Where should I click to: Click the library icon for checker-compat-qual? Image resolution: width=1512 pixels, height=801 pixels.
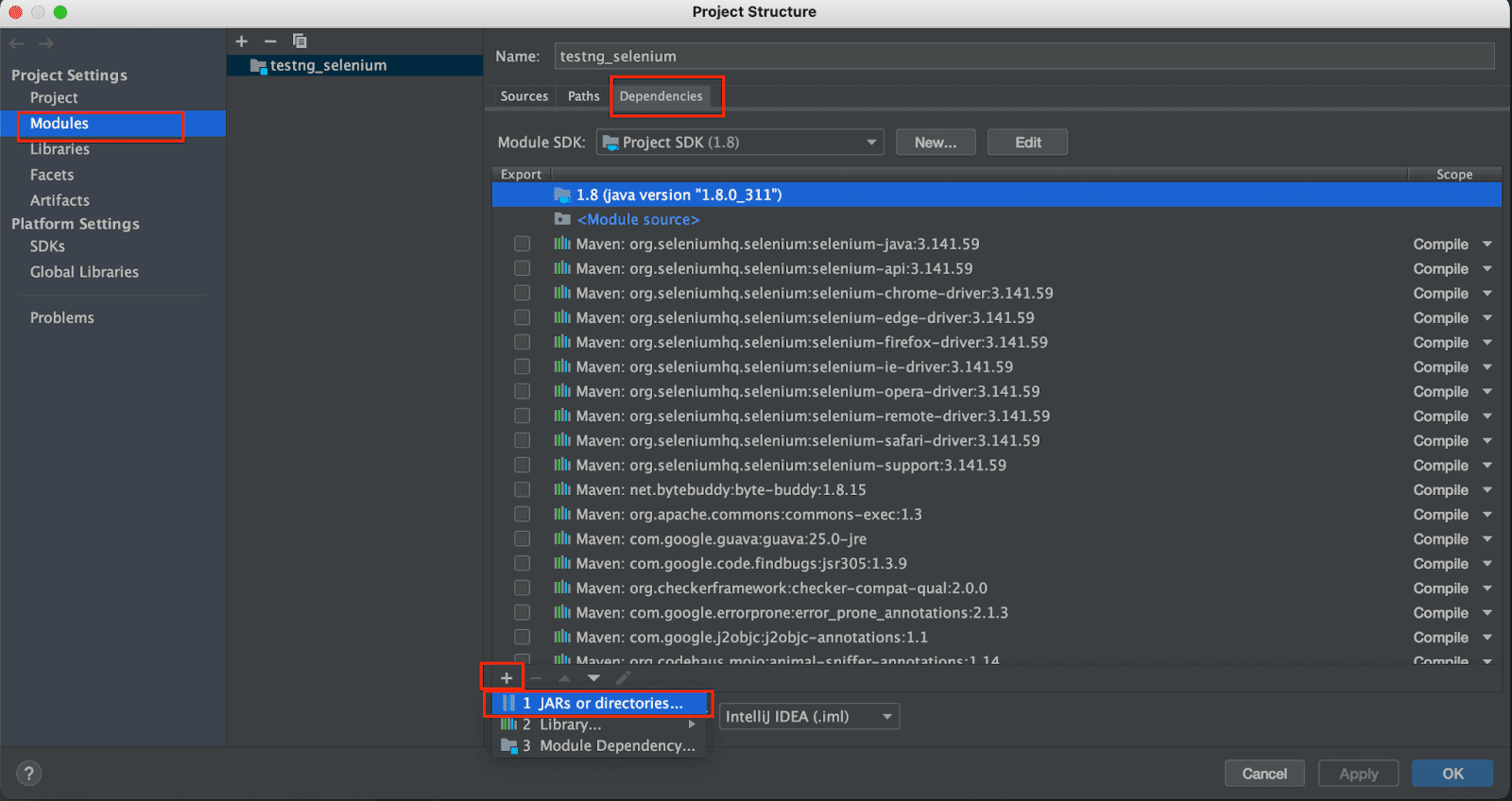point(562,588)
